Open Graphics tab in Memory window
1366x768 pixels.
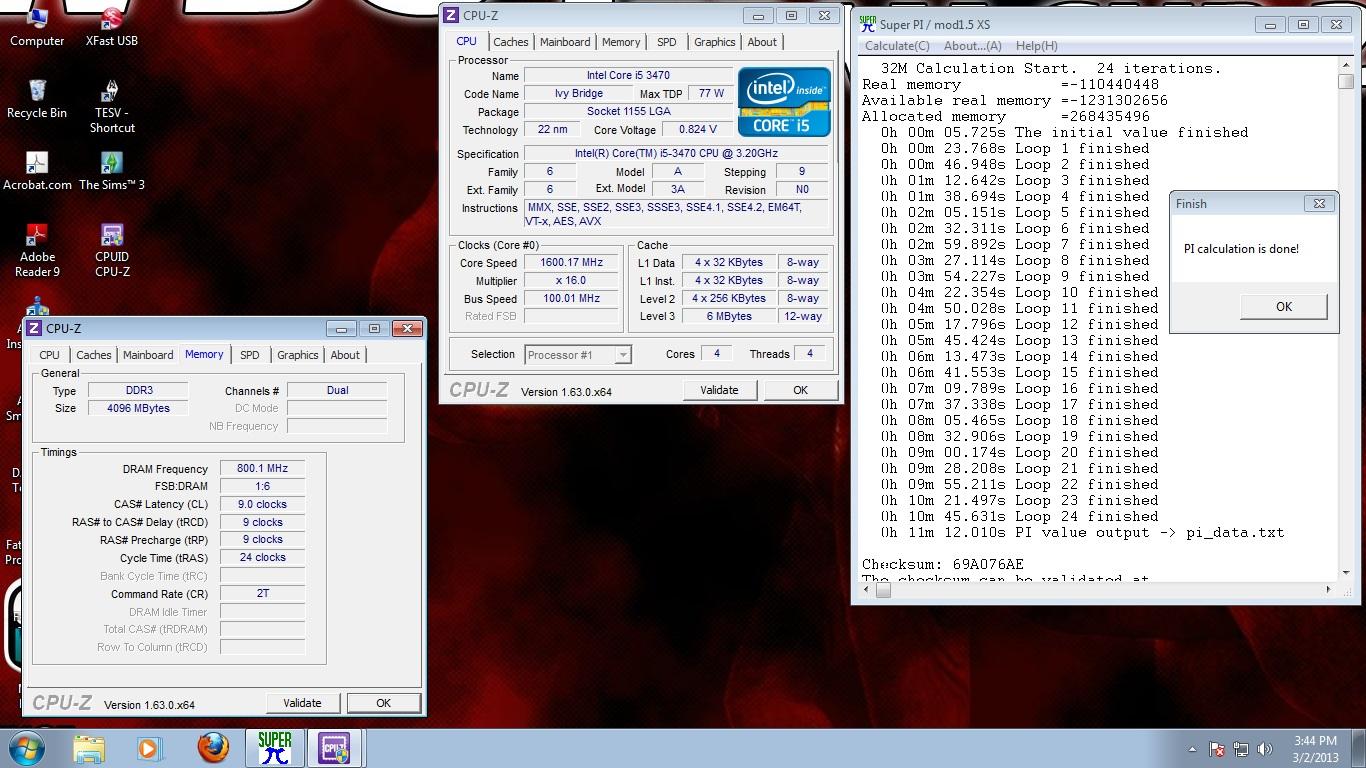click(x=298, y=355)
